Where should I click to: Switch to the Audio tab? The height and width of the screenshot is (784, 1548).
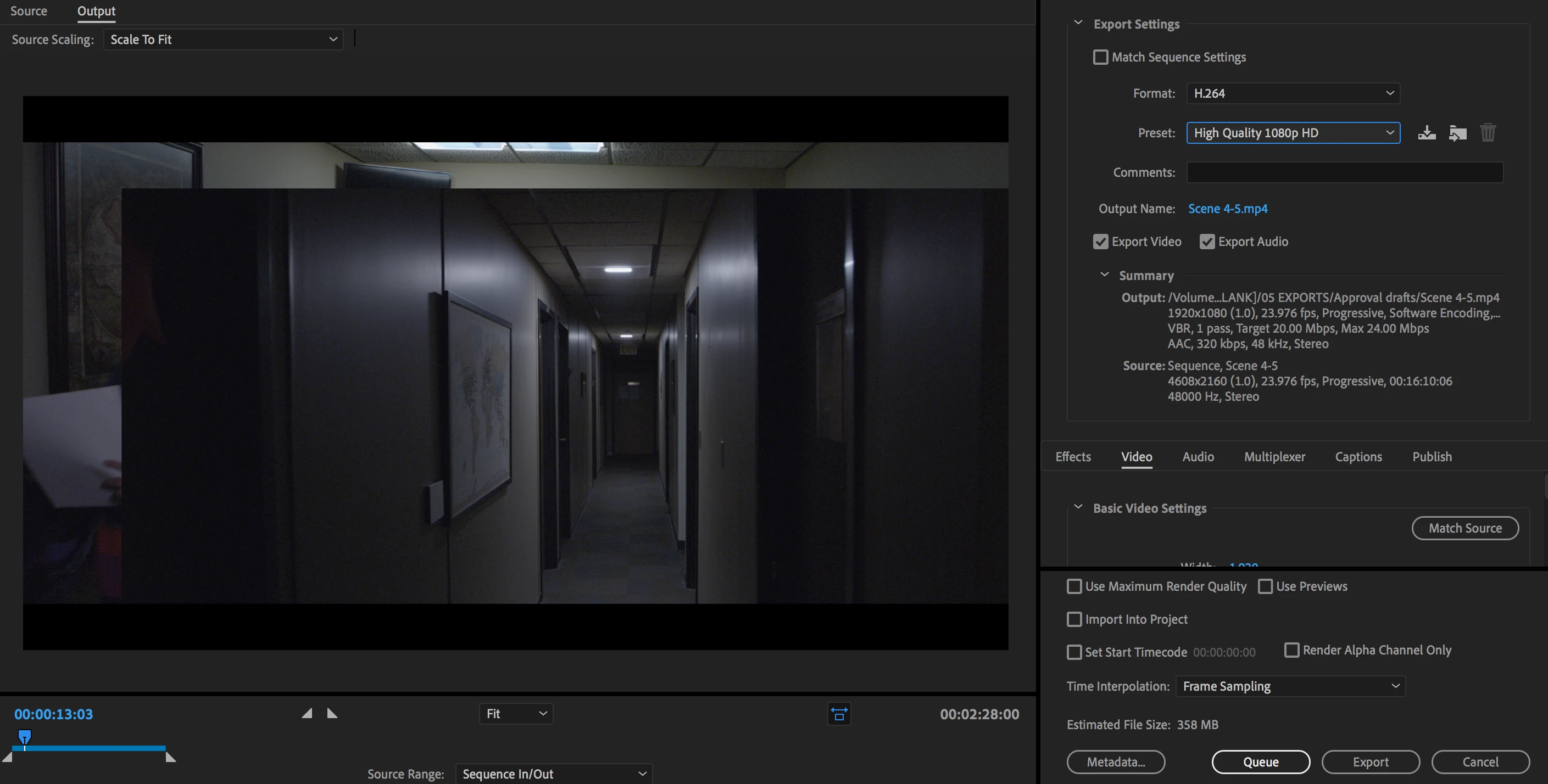1198,457
